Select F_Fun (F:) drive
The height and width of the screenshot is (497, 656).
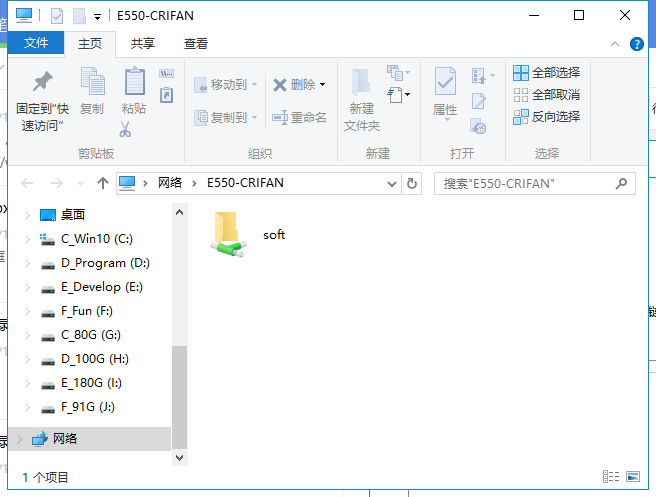(77, 311)
